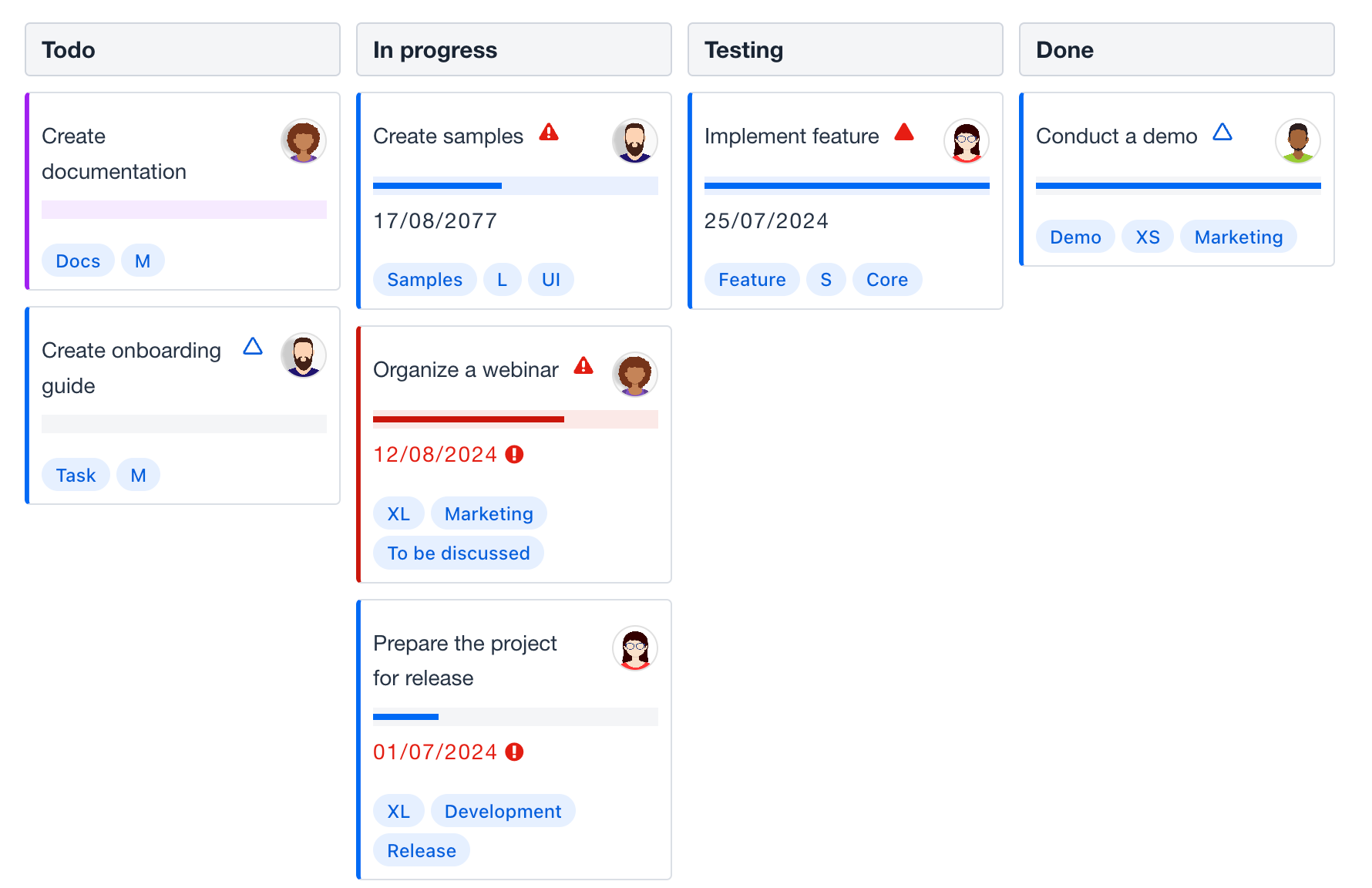The height and width of the screenshot is (888, 1372).
Task: Click the date 25/07/2024 on Implement feature
Action: pyautogui.click(x=765, y=220)
